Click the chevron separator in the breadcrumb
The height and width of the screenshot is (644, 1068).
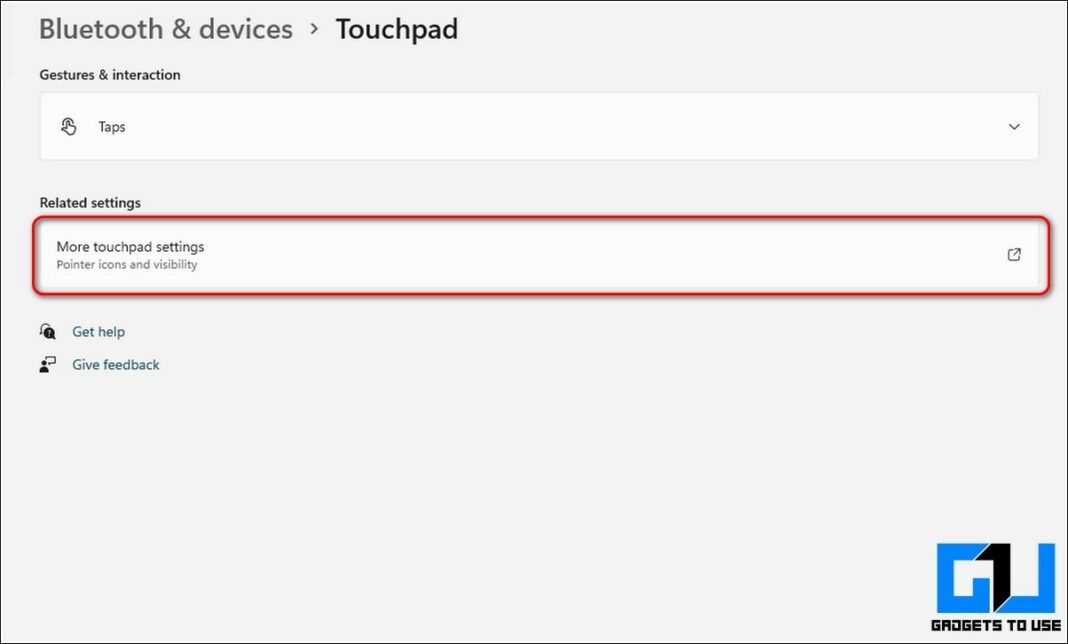(x=315, y=29)
